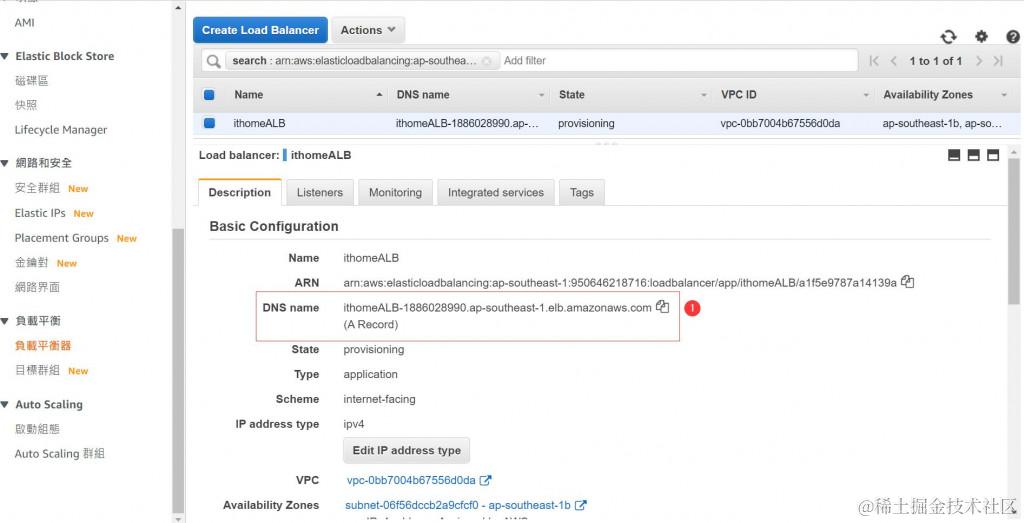Remove the search filter chip
The height and width of the screenshot is (523, 1024).
click(487, 61)
